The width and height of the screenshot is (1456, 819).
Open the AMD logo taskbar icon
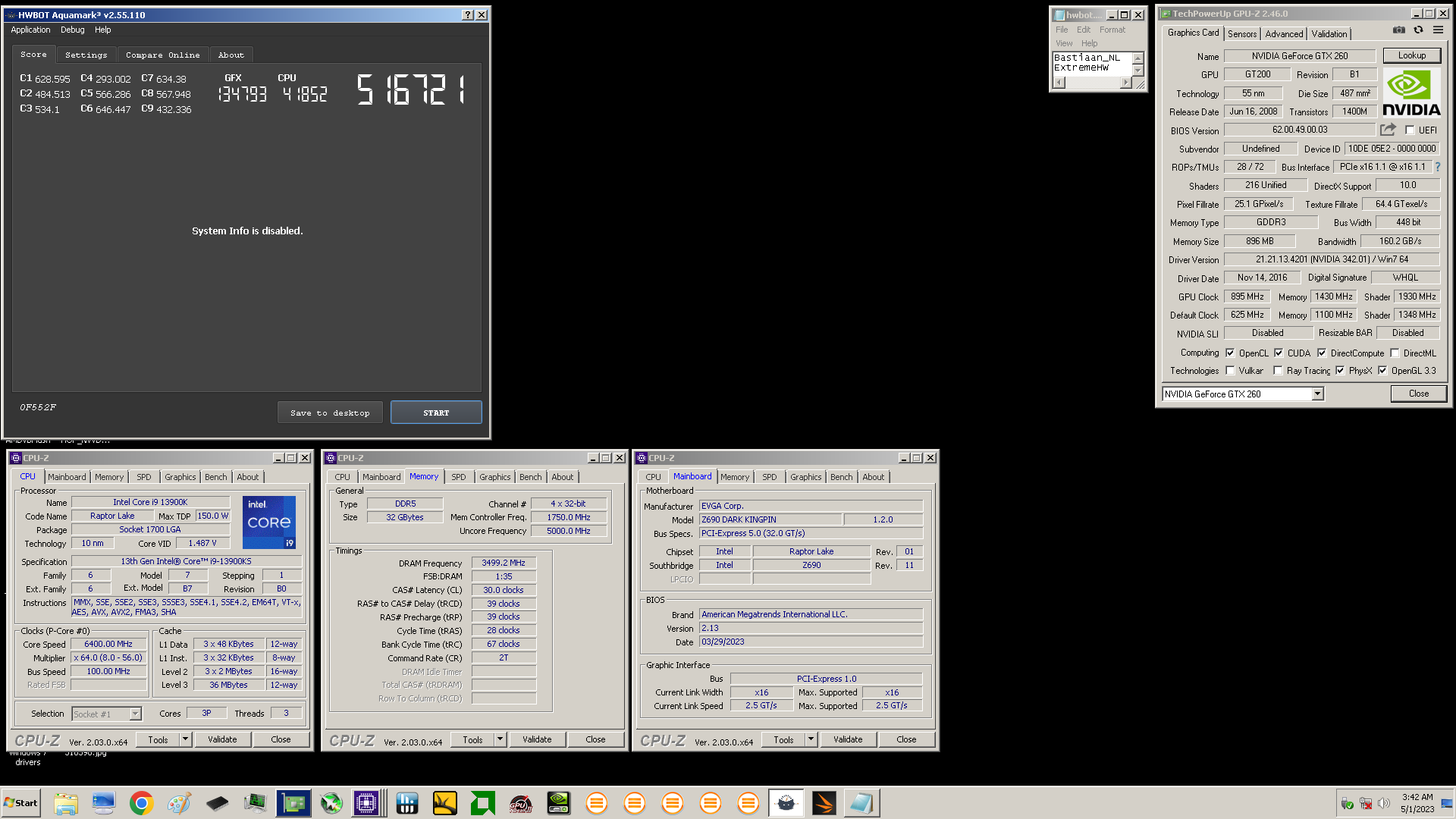483,803
